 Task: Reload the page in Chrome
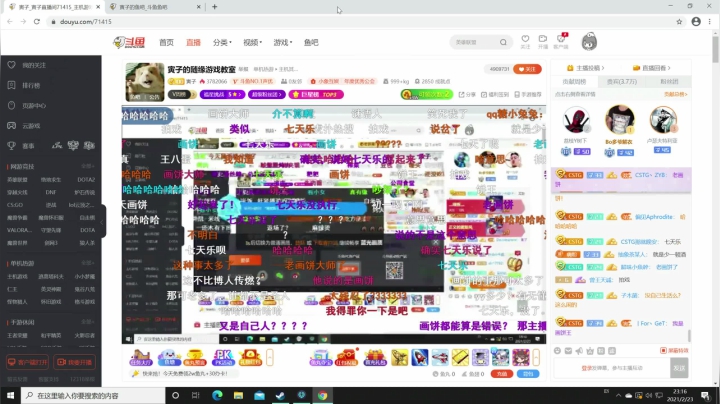(x=37, y=22)
